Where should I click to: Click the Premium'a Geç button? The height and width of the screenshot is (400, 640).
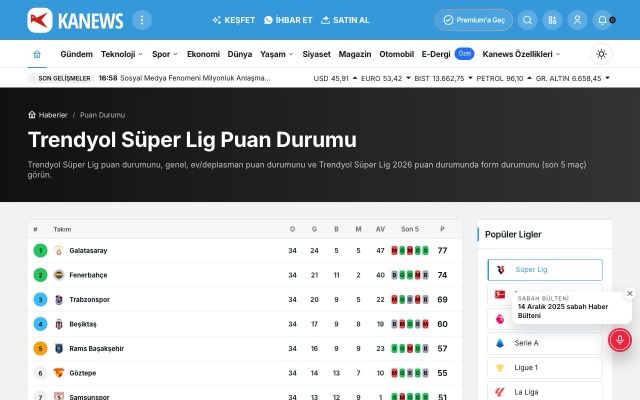coord(473,20)
